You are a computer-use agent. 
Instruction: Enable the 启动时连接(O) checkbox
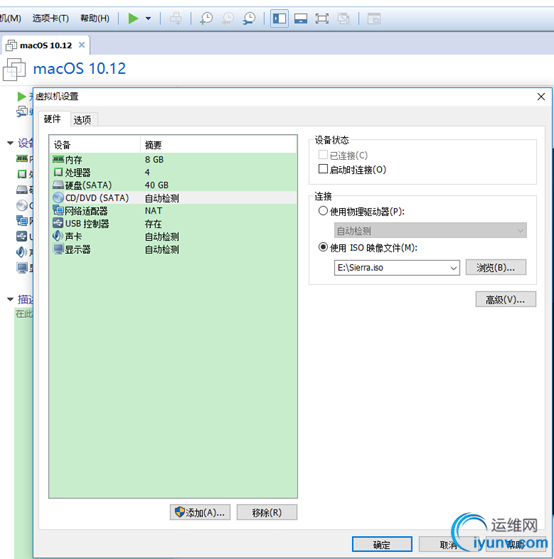click(323, 169)
